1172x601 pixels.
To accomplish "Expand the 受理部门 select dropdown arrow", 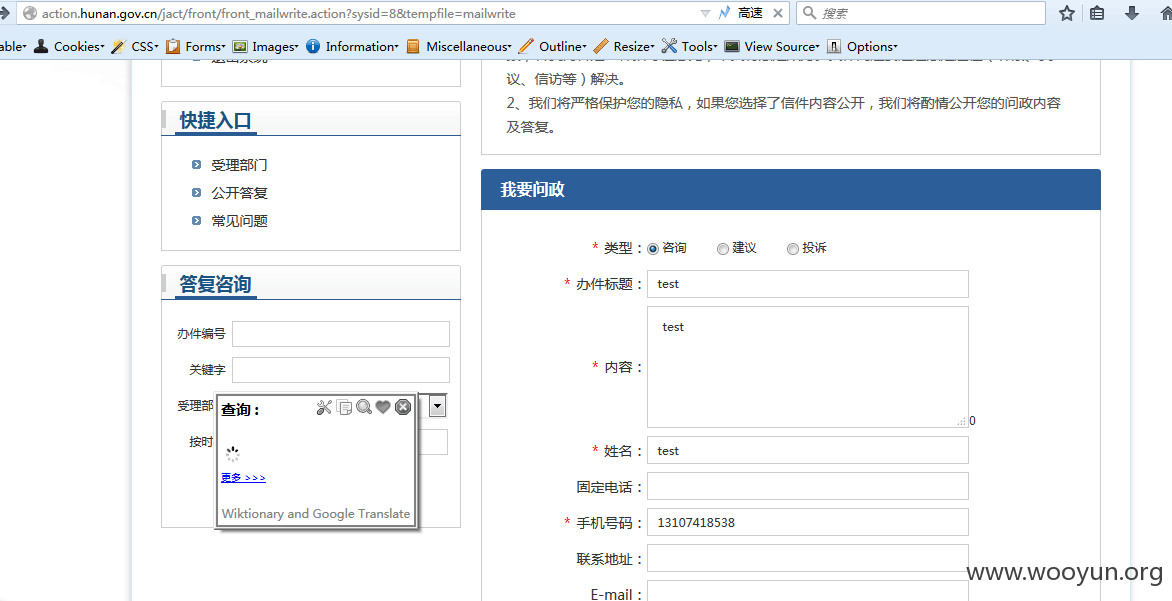I will 438,406.
